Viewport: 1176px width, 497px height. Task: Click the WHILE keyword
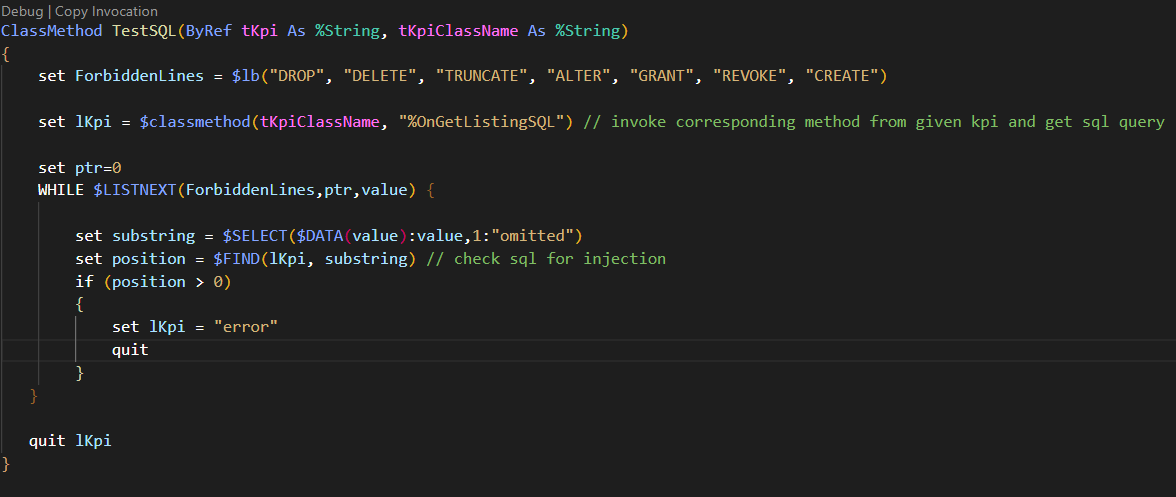(x=61, y=190)
